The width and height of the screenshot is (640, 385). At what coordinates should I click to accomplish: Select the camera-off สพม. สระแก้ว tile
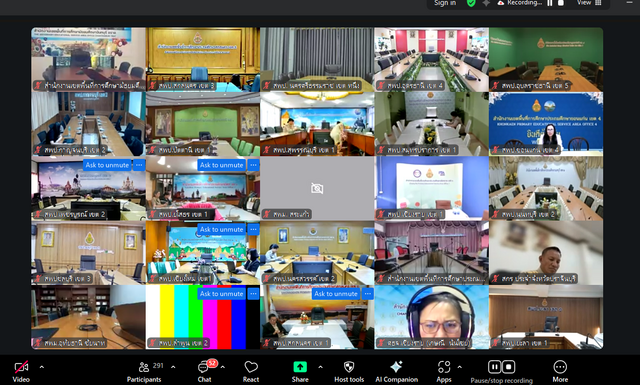click(x=317, y=188)
